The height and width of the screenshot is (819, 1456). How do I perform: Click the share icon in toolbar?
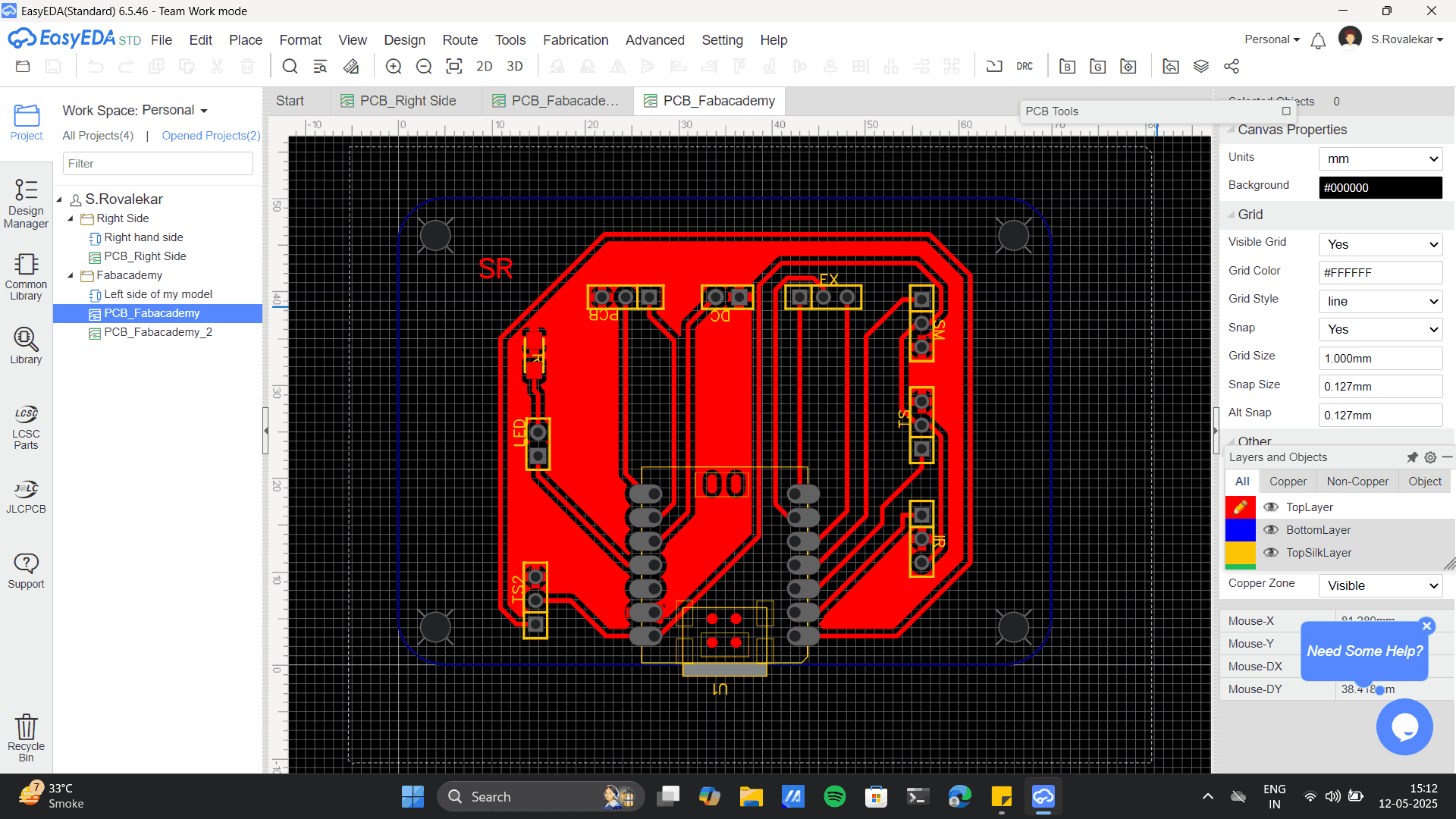1232,67
